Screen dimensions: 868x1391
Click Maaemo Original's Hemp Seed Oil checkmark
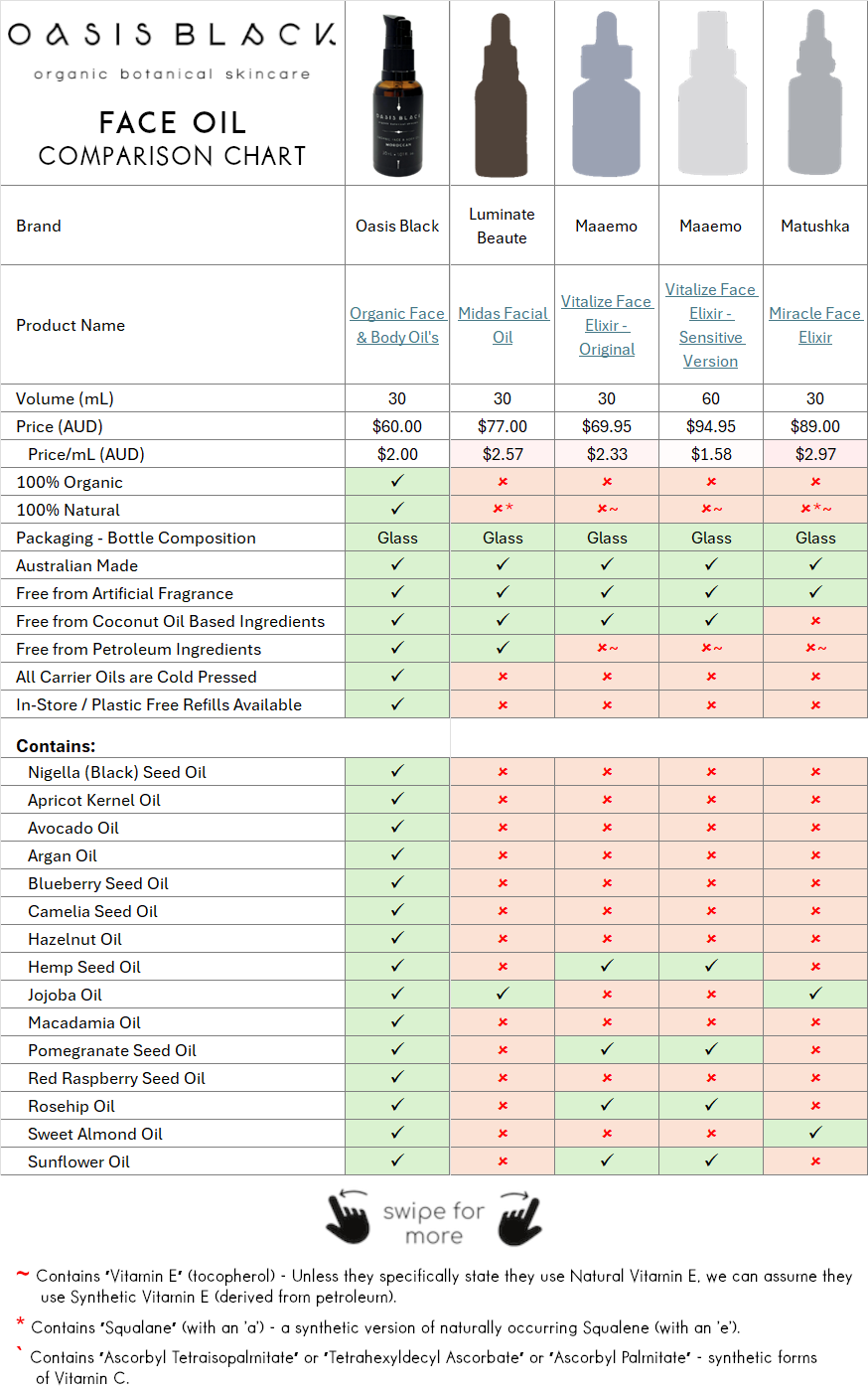click(x=607, y=966)
